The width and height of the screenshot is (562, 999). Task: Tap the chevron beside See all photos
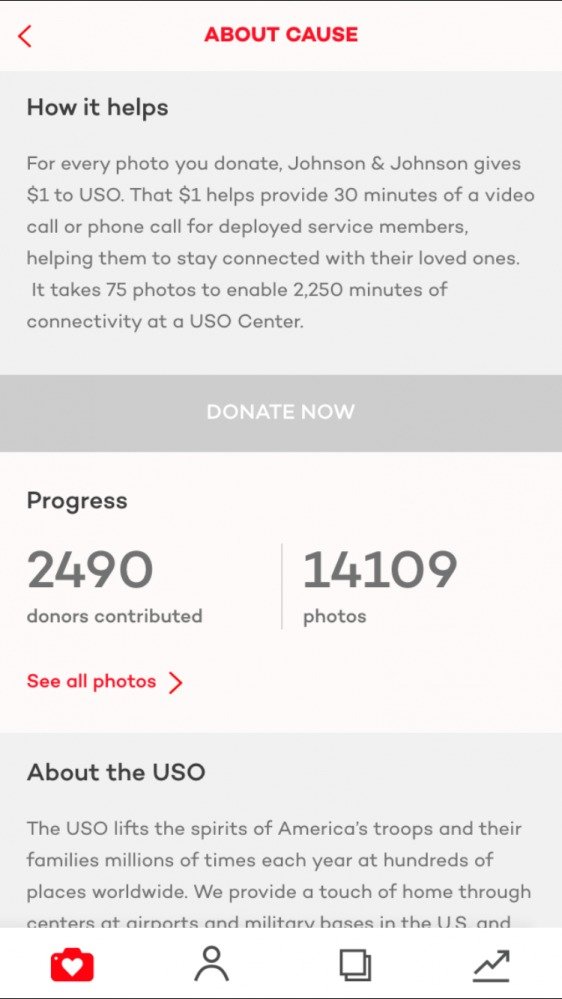tap(175, 682)
